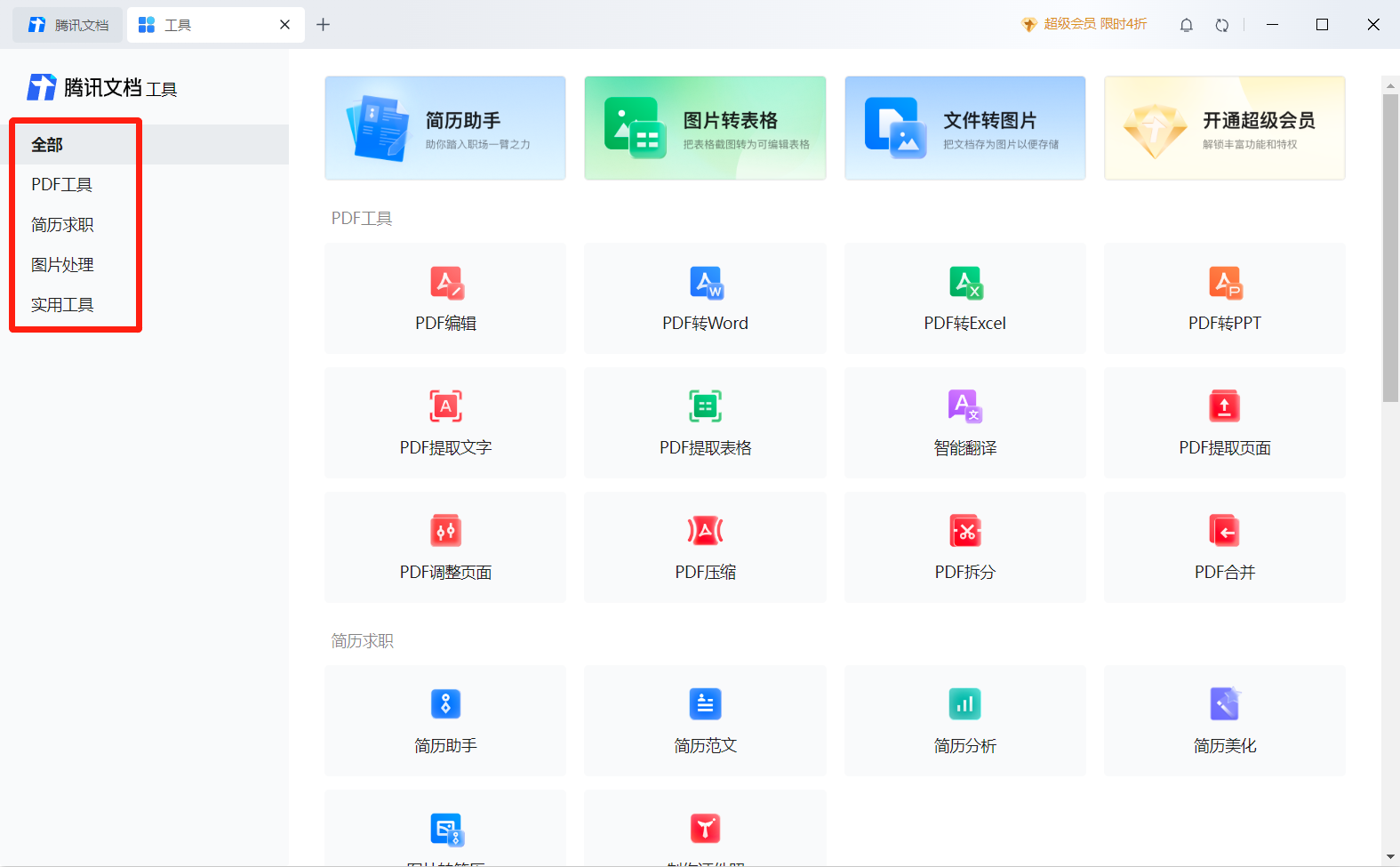Open the 简历范文 tool
The height and width of the screenshot is (867, 1400).
point(705,721)
